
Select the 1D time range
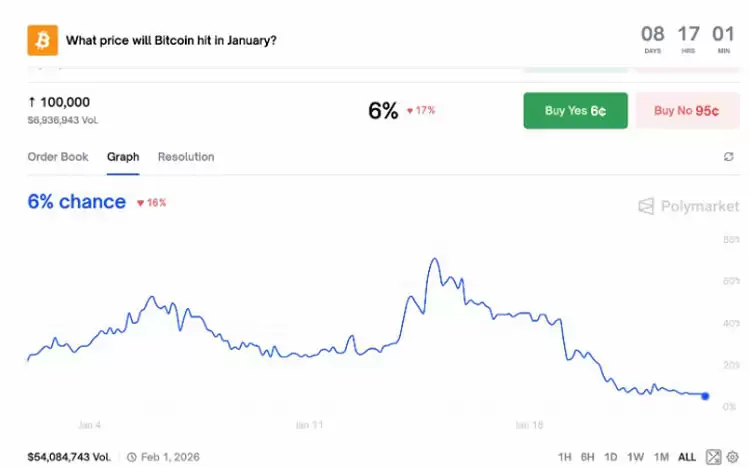(612, 457)
